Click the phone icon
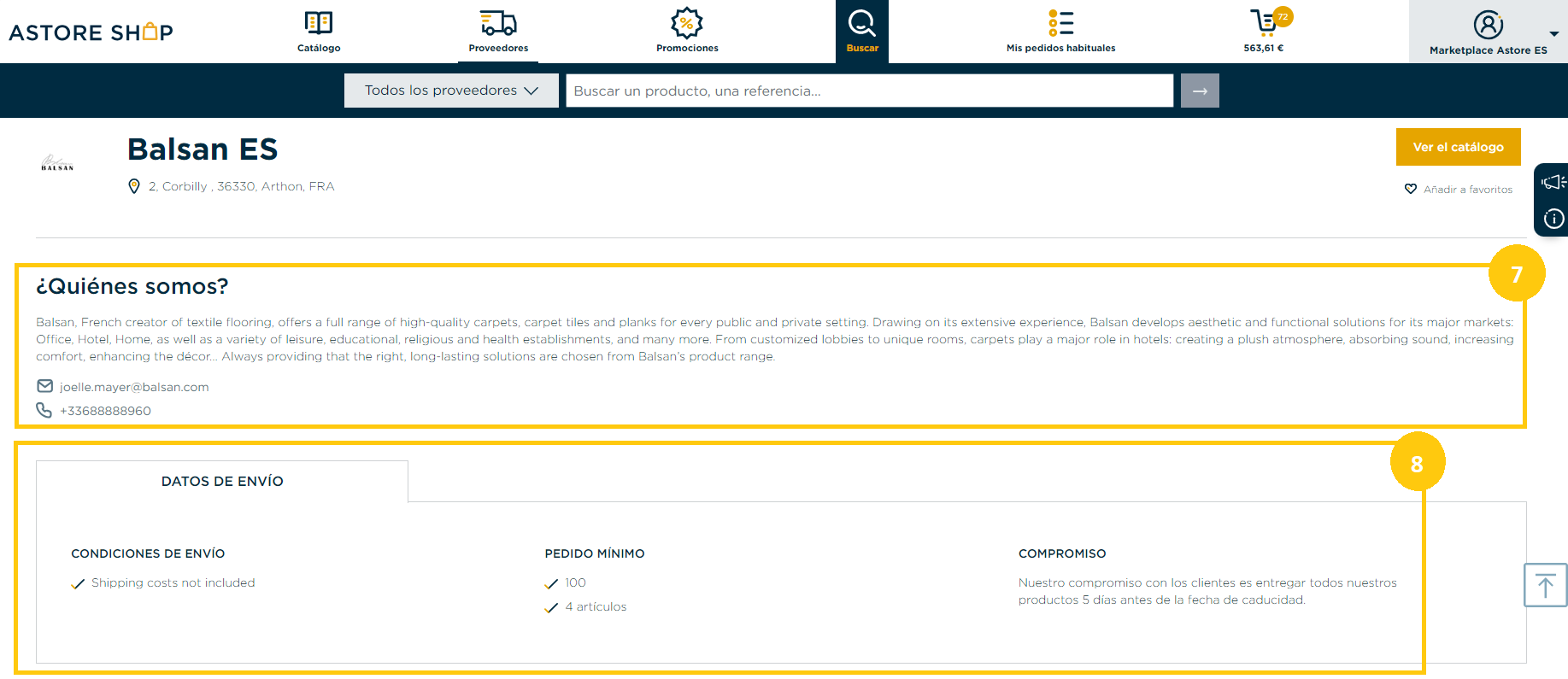The width and height of the screenshot is (1568, 679). 44,410
